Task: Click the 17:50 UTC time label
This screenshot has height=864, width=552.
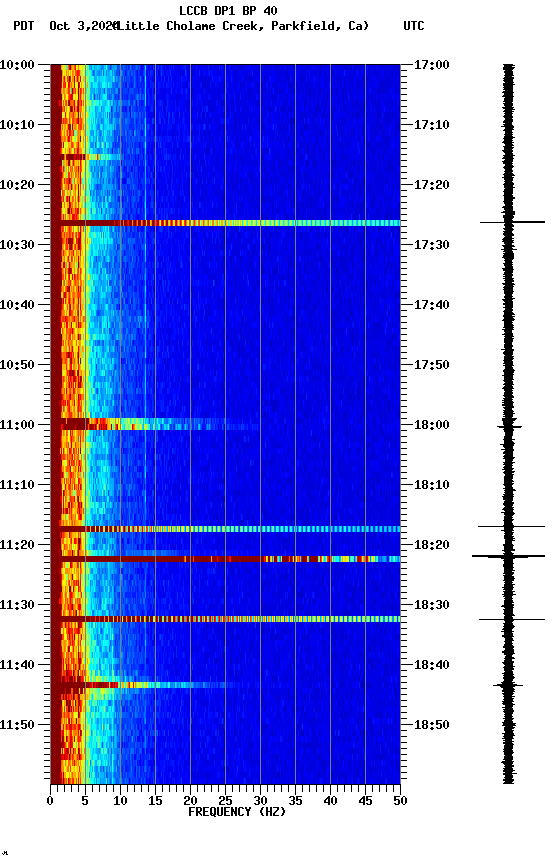Action: coord(432,365)
